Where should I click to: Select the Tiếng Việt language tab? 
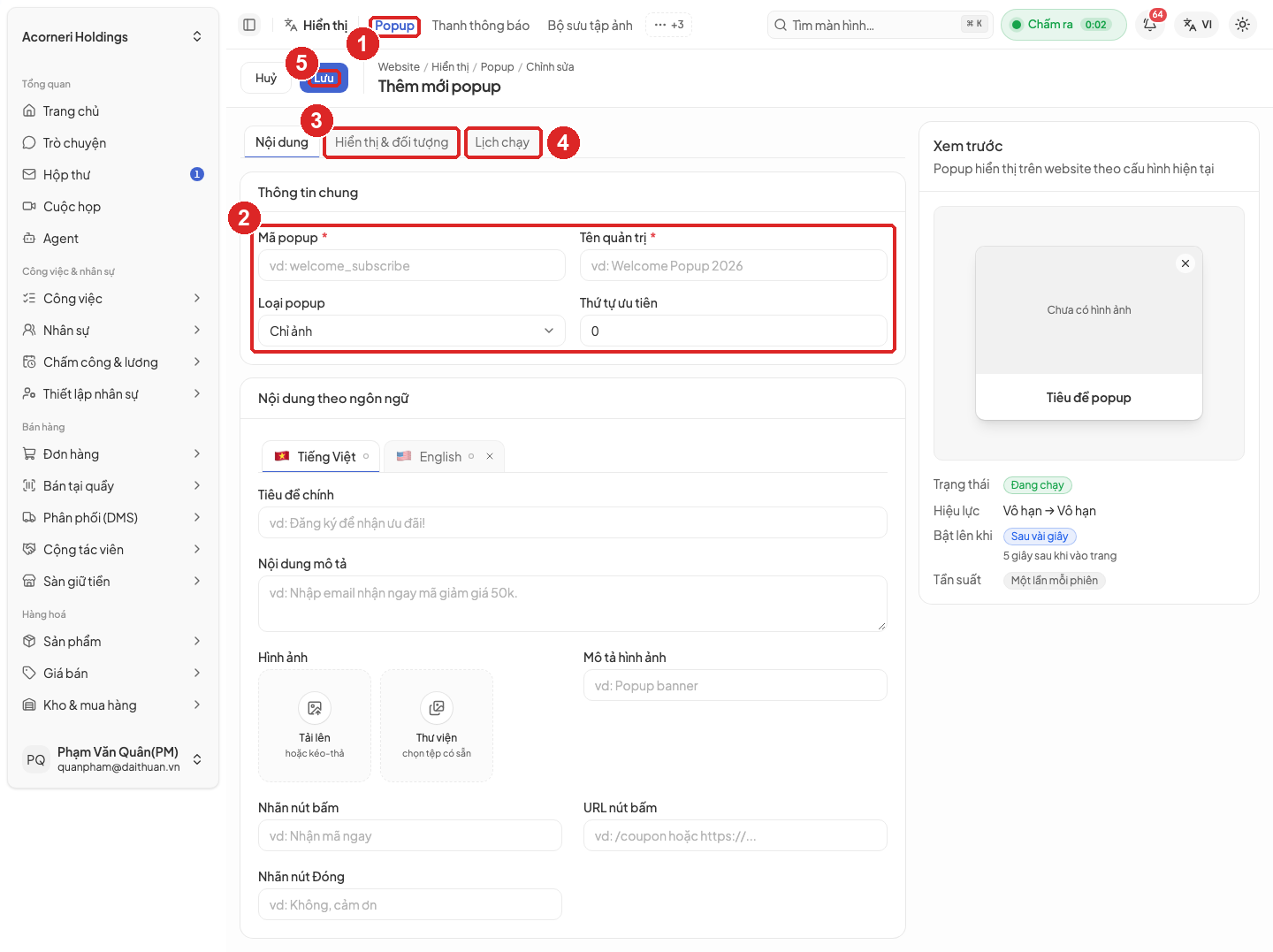[322, 456]
